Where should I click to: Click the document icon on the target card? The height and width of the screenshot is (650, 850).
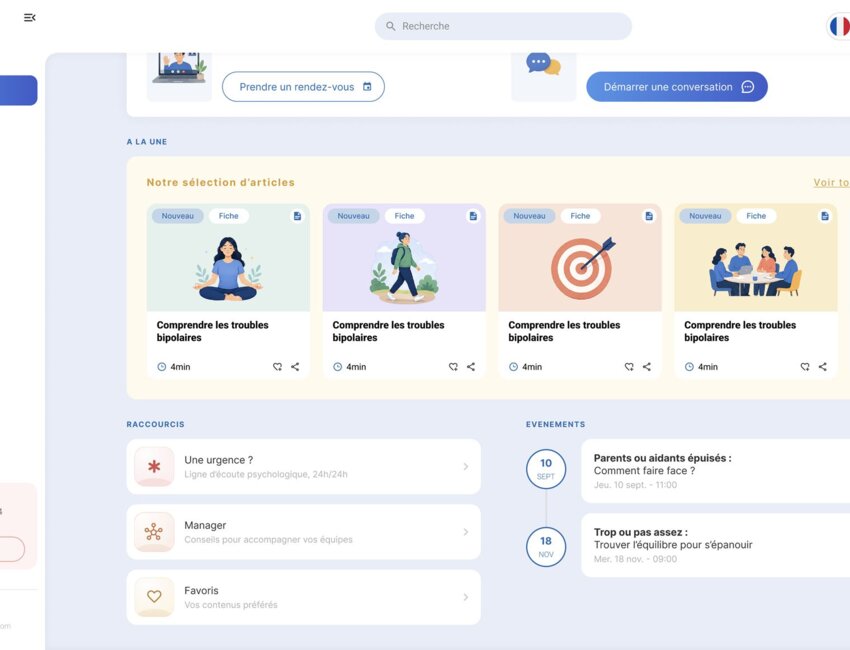[649, 216]
